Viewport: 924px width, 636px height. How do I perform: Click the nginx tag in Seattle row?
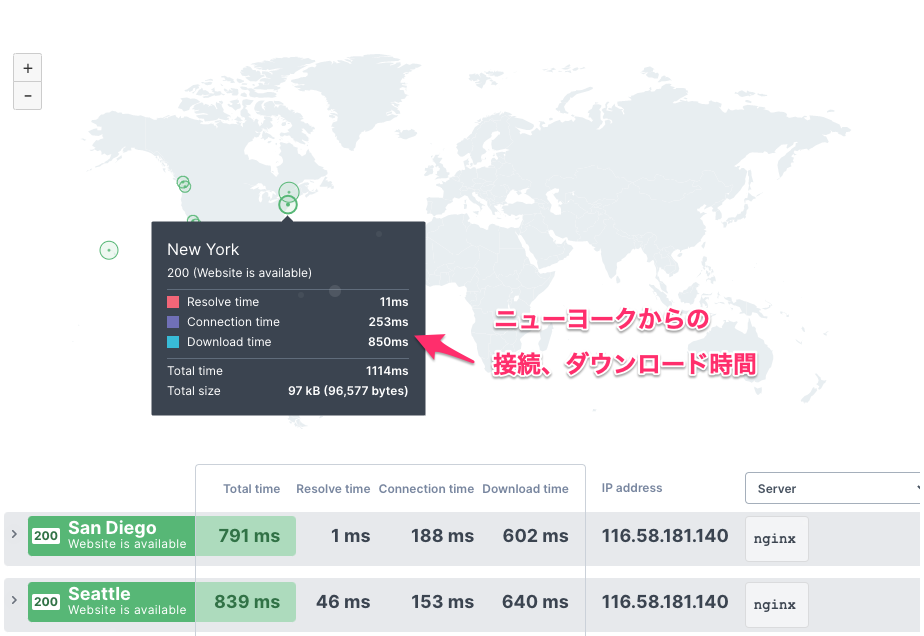[776, 605]
